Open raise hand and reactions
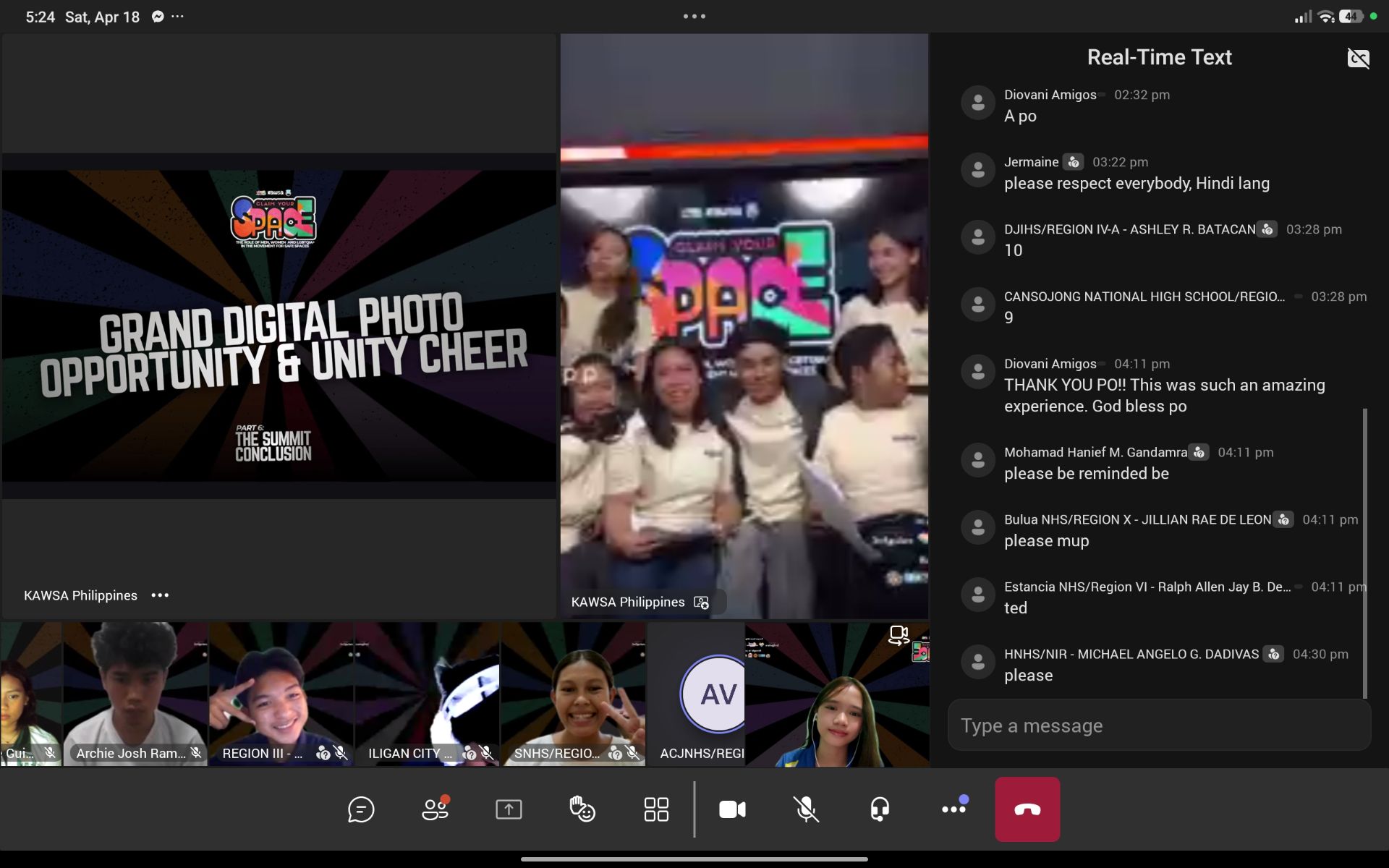 582,809
